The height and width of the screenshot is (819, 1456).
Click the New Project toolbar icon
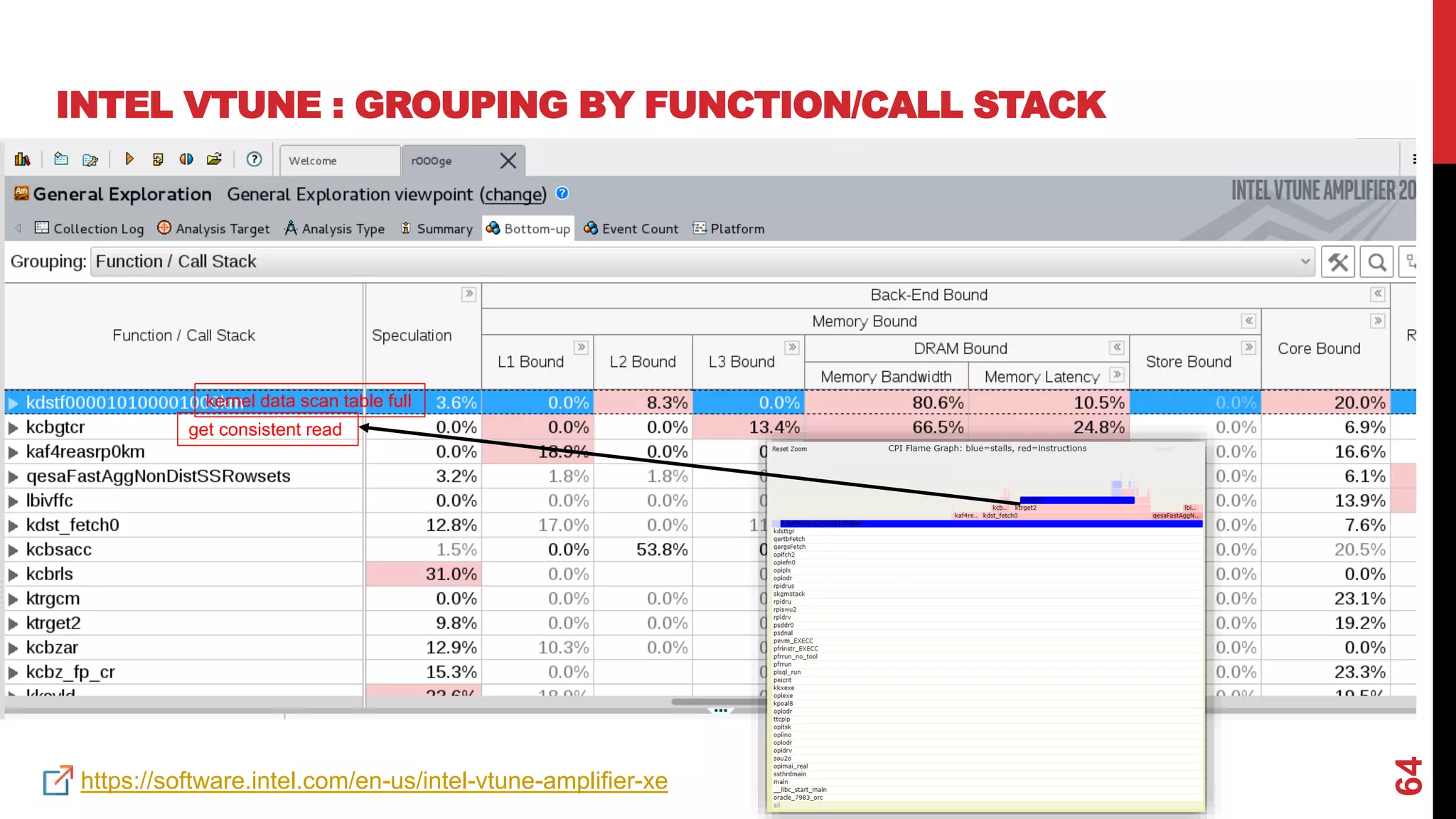pyautogui.click(x=61, y=159)
